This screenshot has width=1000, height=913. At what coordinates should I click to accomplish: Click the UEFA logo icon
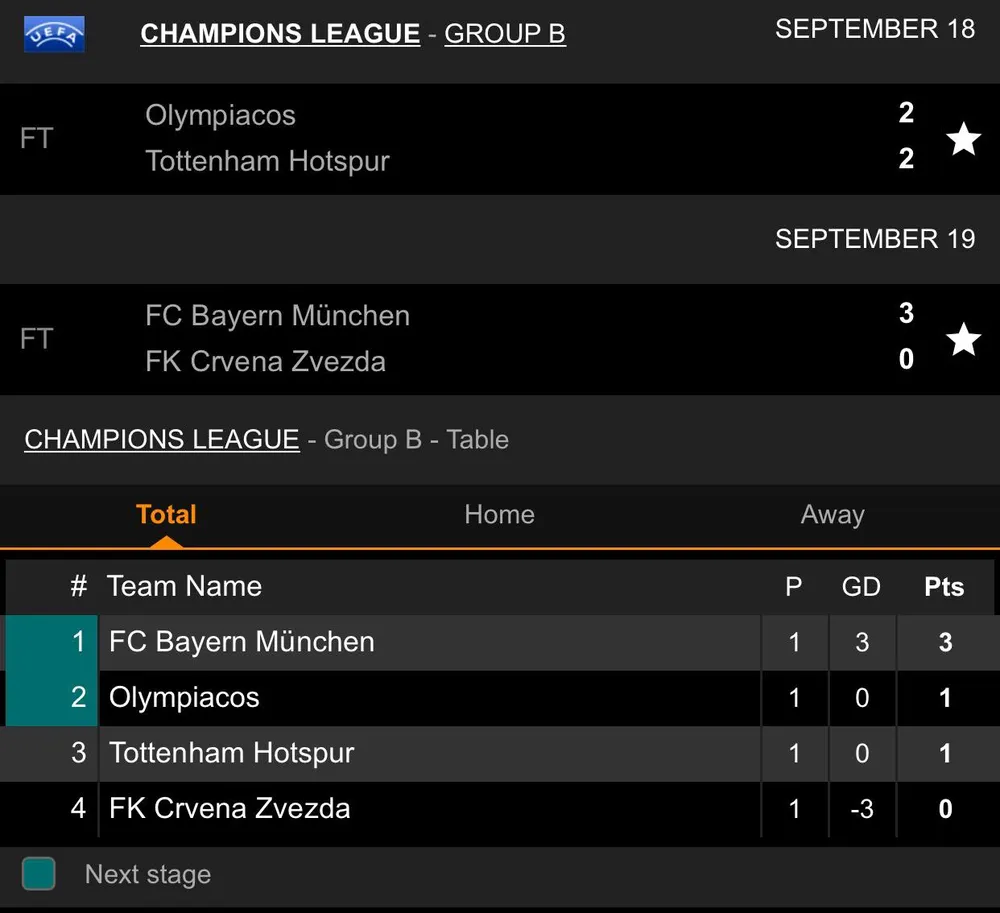click(x=54, y=34)
